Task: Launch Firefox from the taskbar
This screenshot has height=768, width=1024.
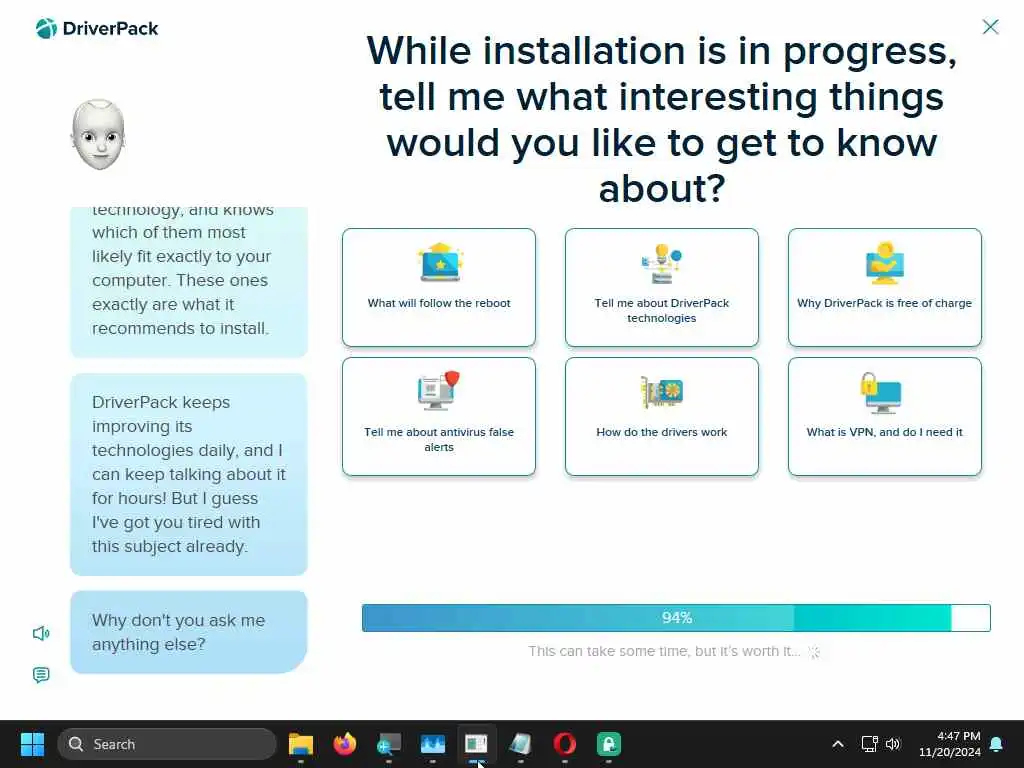Action: (345, 744)
